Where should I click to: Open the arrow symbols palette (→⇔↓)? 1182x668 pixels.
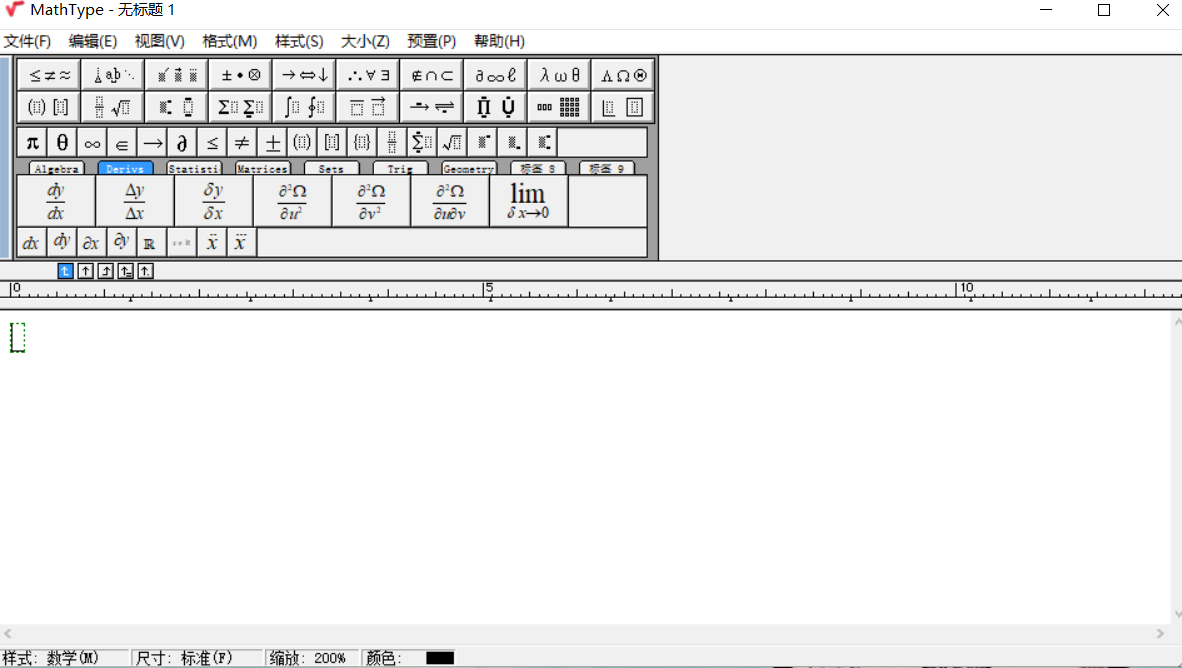(x=305, y=75)
